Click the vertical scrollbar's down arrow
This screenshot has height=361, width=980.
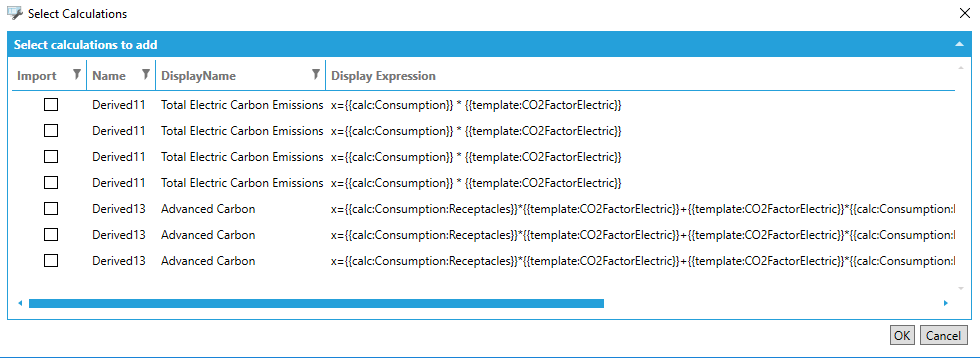coord(961,288)
